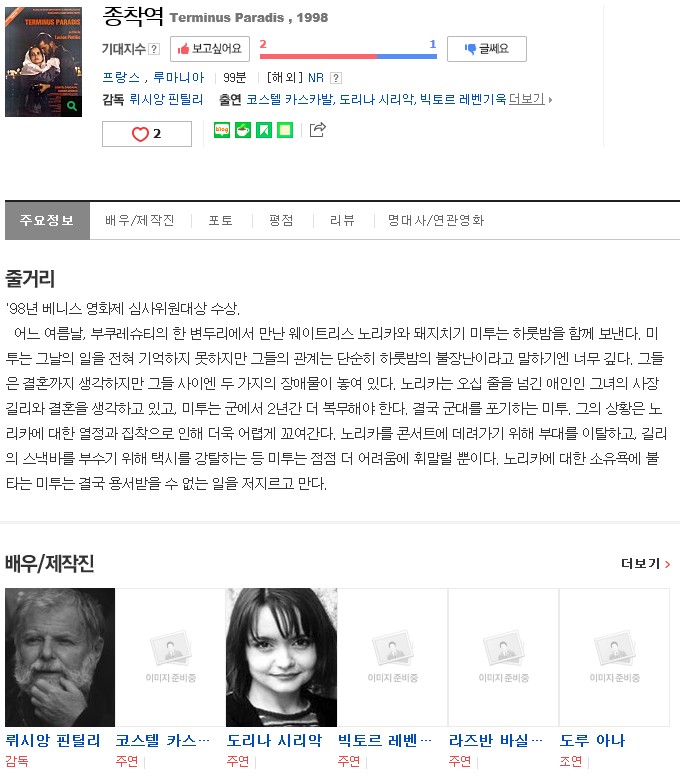Click the help icon next to 기대지수
Viewport: 680px width, 777px height.
[x=154, y=49]
